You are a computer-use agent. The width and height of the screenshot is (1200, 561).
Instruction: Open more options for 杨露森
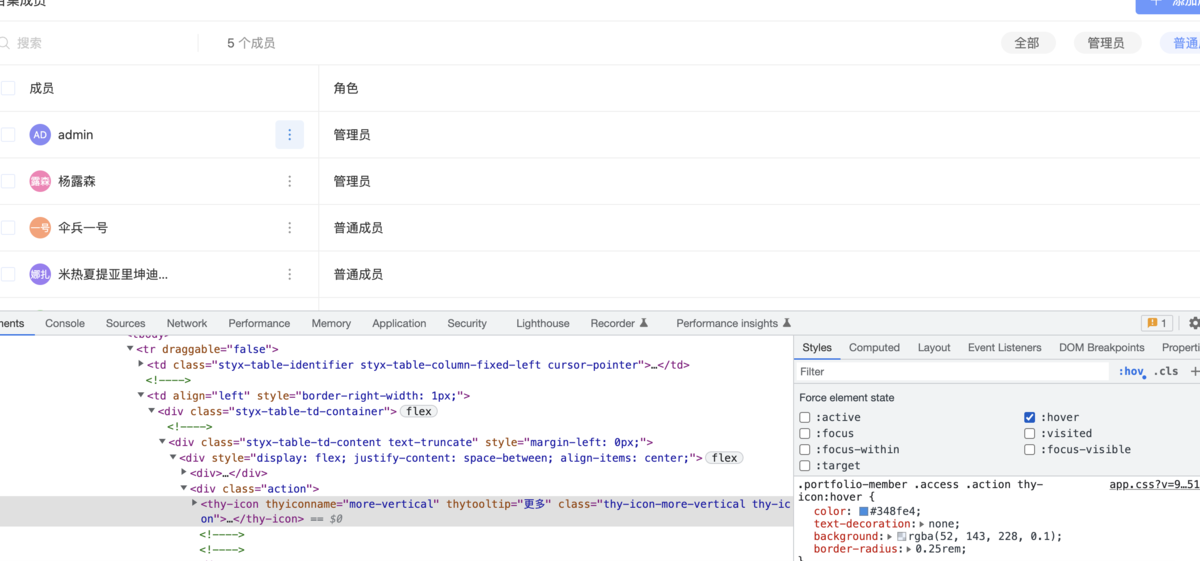[x=289, y=181]
